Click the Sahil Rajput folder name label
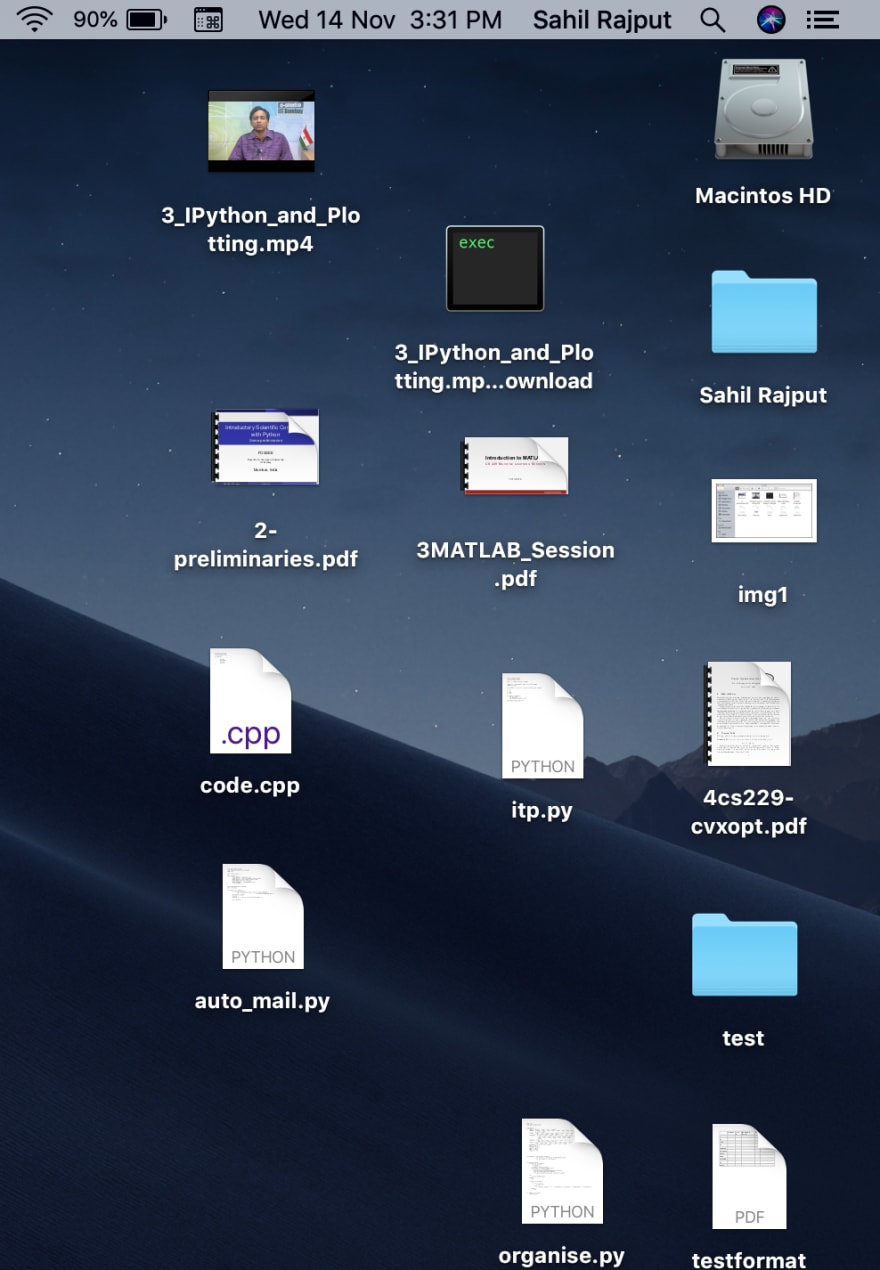 [x=763, y=395]
